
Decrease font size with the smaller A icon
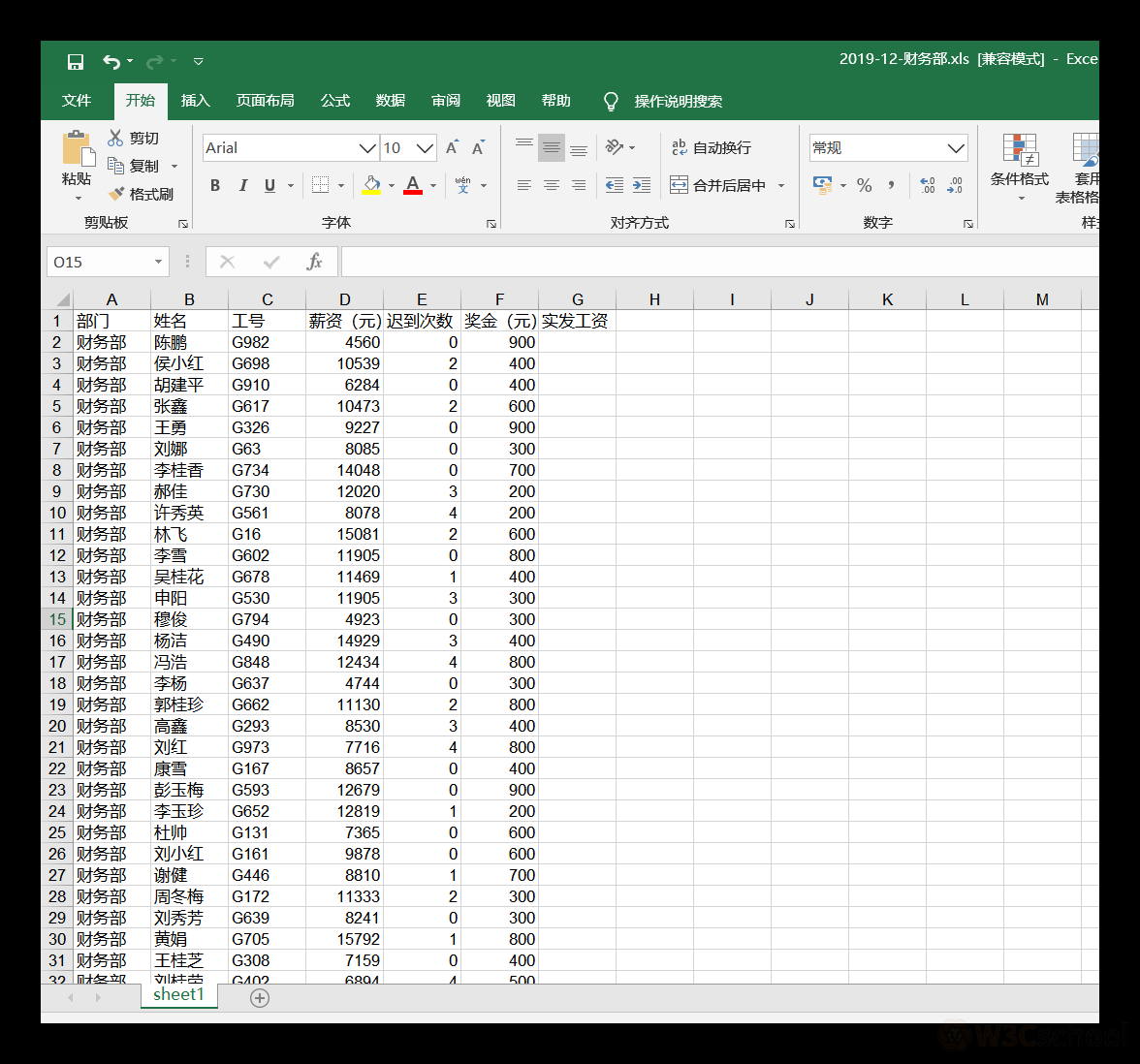point(479,147)
